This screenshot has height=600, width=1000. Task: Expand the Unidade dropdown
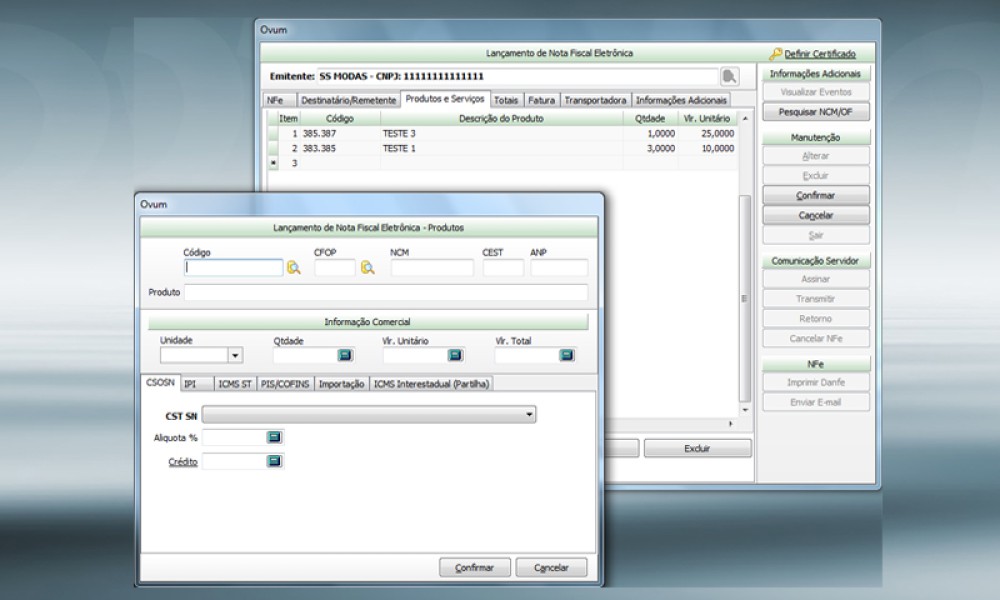[235, 355]
